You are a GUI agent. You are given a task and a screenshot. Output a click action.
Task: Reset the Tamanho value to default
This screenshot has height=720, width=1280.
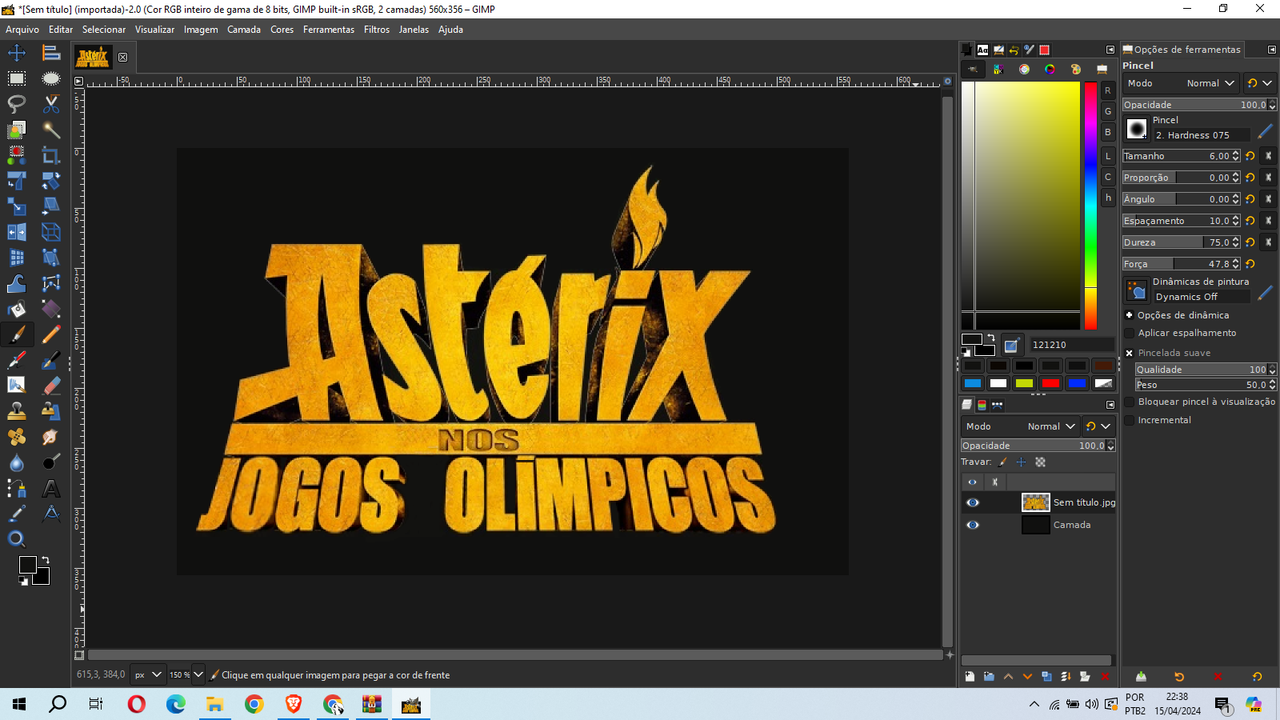point(1250,156)
